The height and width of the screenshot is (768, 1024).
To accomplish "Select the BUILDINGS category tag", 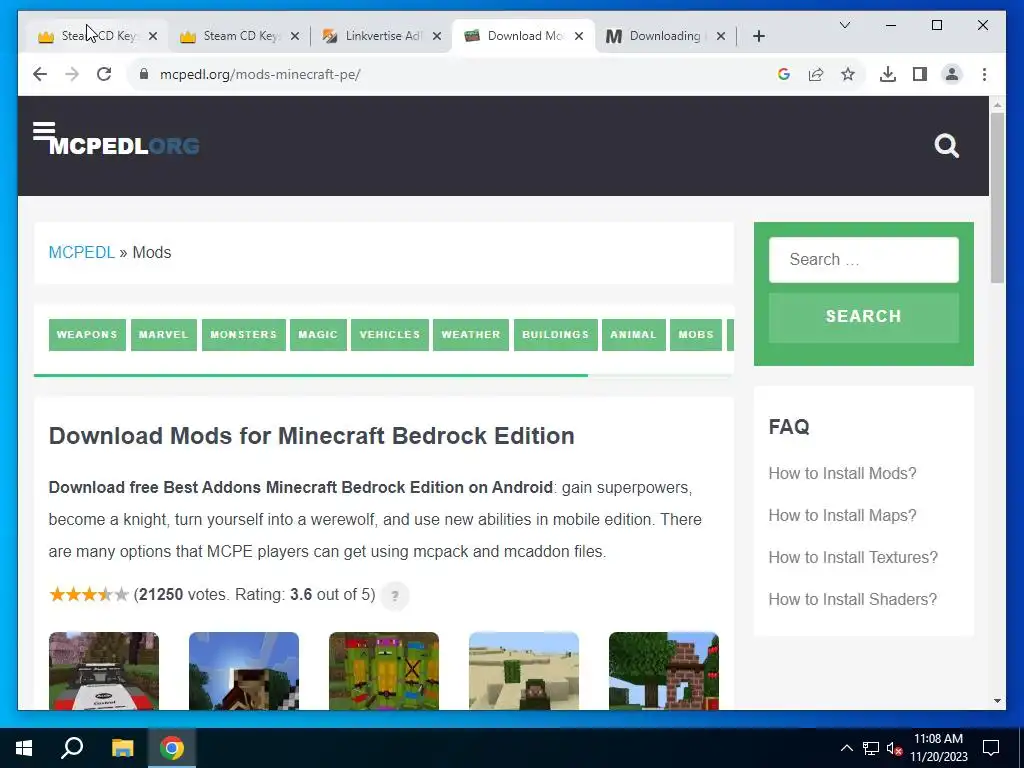I will 556,334.
